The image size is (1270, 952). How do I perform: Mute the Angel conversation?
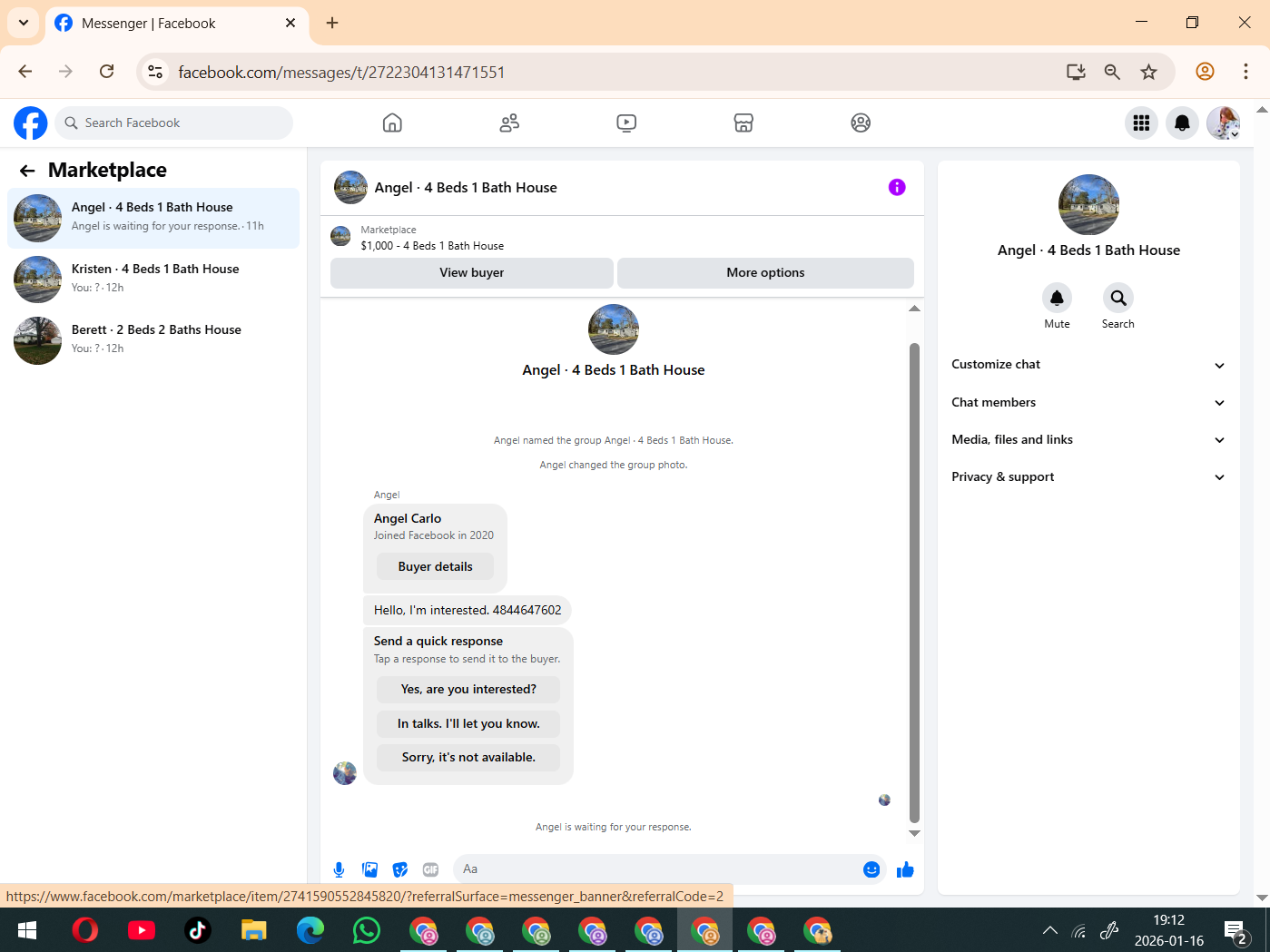tap(1057, 298)
